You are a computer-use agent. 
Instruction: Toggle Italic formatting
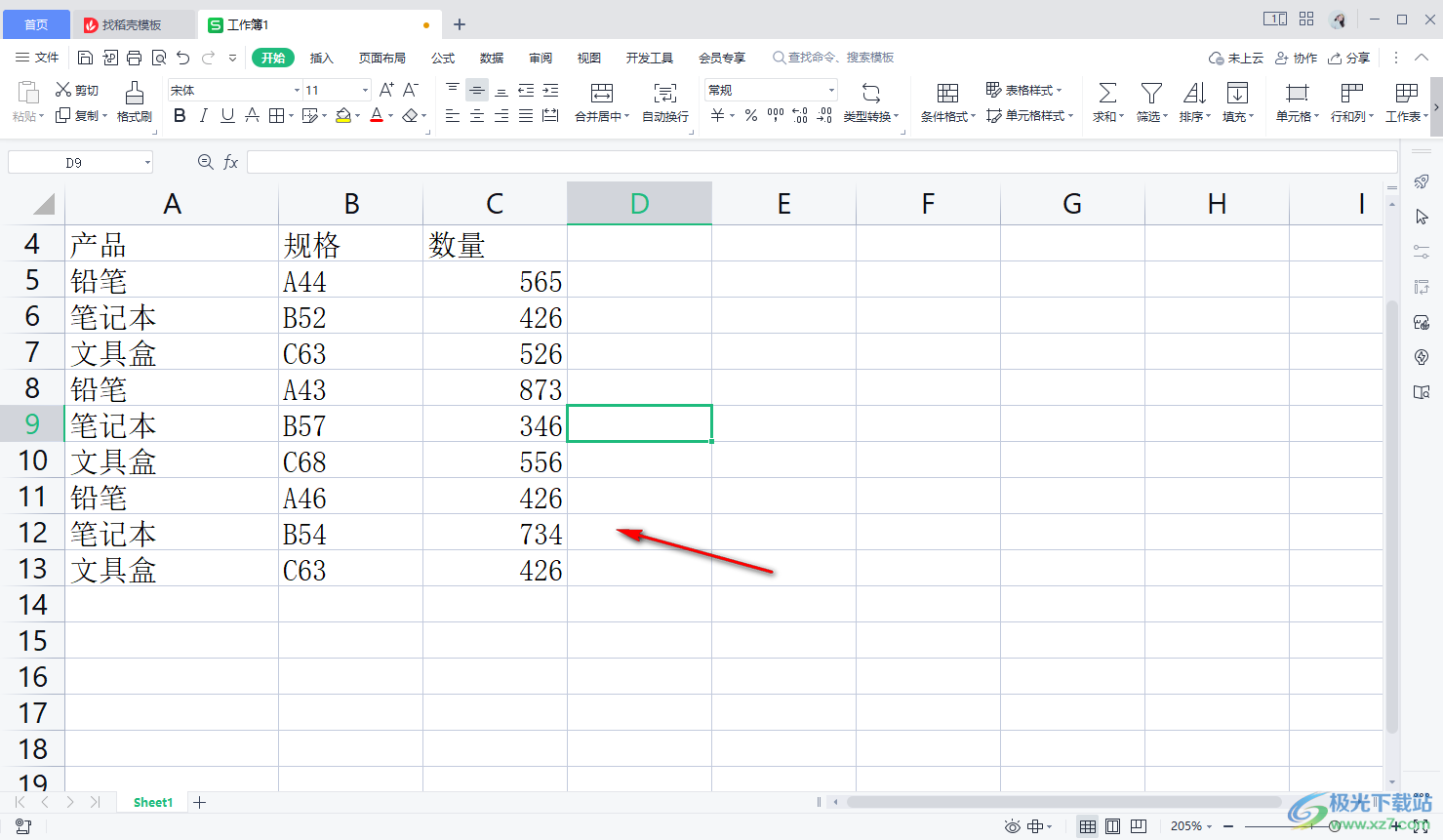tap(203, 116)
